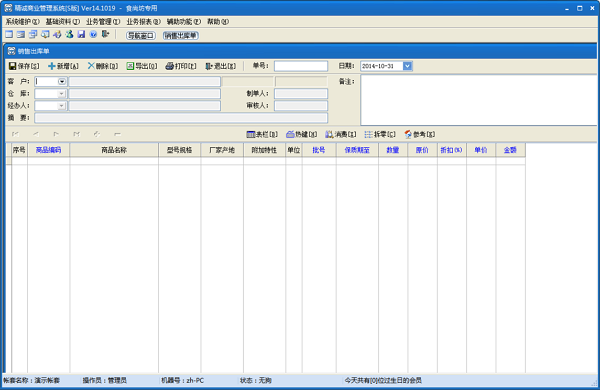Open the 业务管理 menu
Screen dimensions: 600x390
click(103, 22)
